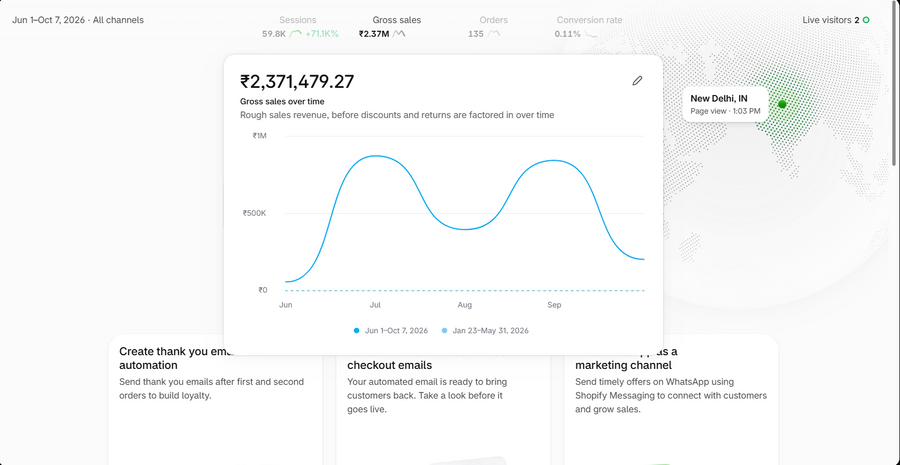
Task: Click the pencil edit icon on chart card
Action: point(637,81)
